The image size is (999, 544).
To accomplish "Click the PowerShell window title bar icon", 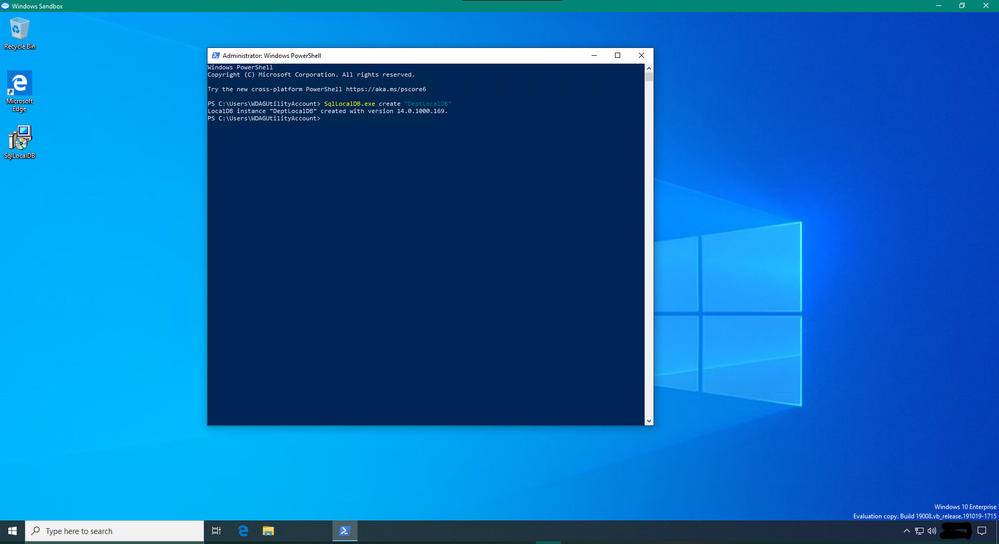I will [215, 55].
